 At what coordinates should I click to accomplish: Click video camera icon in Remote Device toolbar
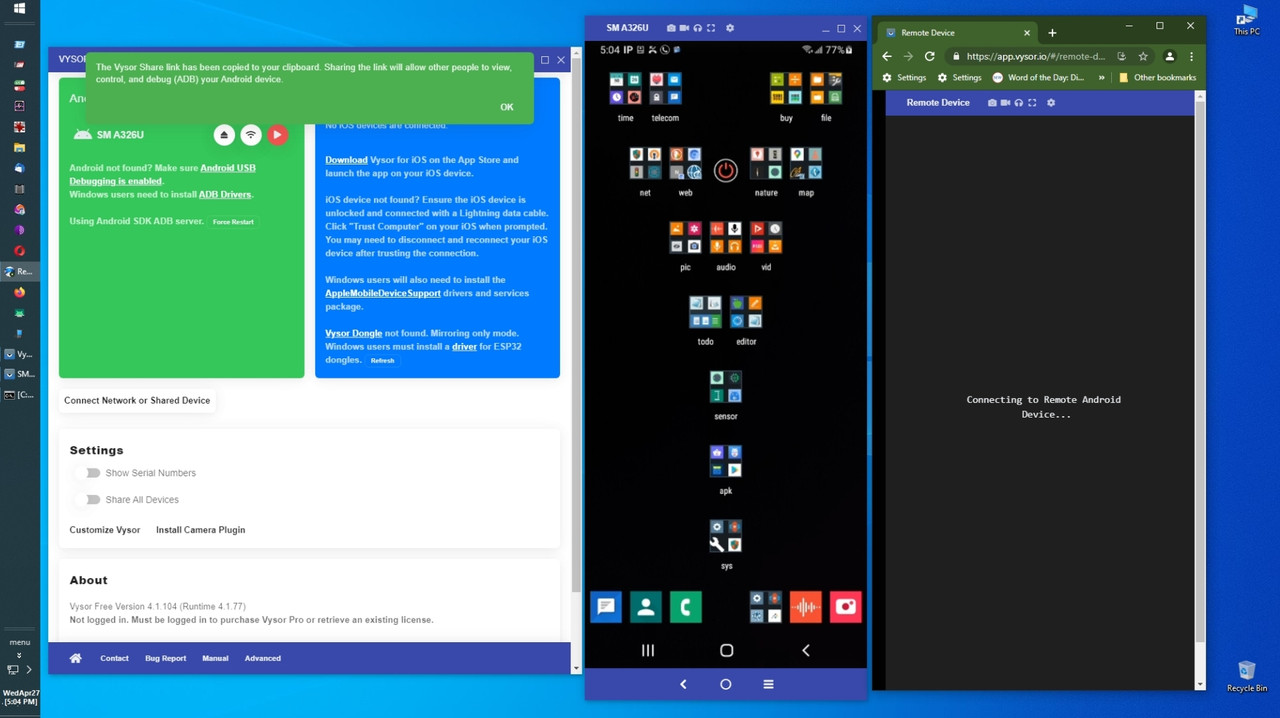(1006, 102)
